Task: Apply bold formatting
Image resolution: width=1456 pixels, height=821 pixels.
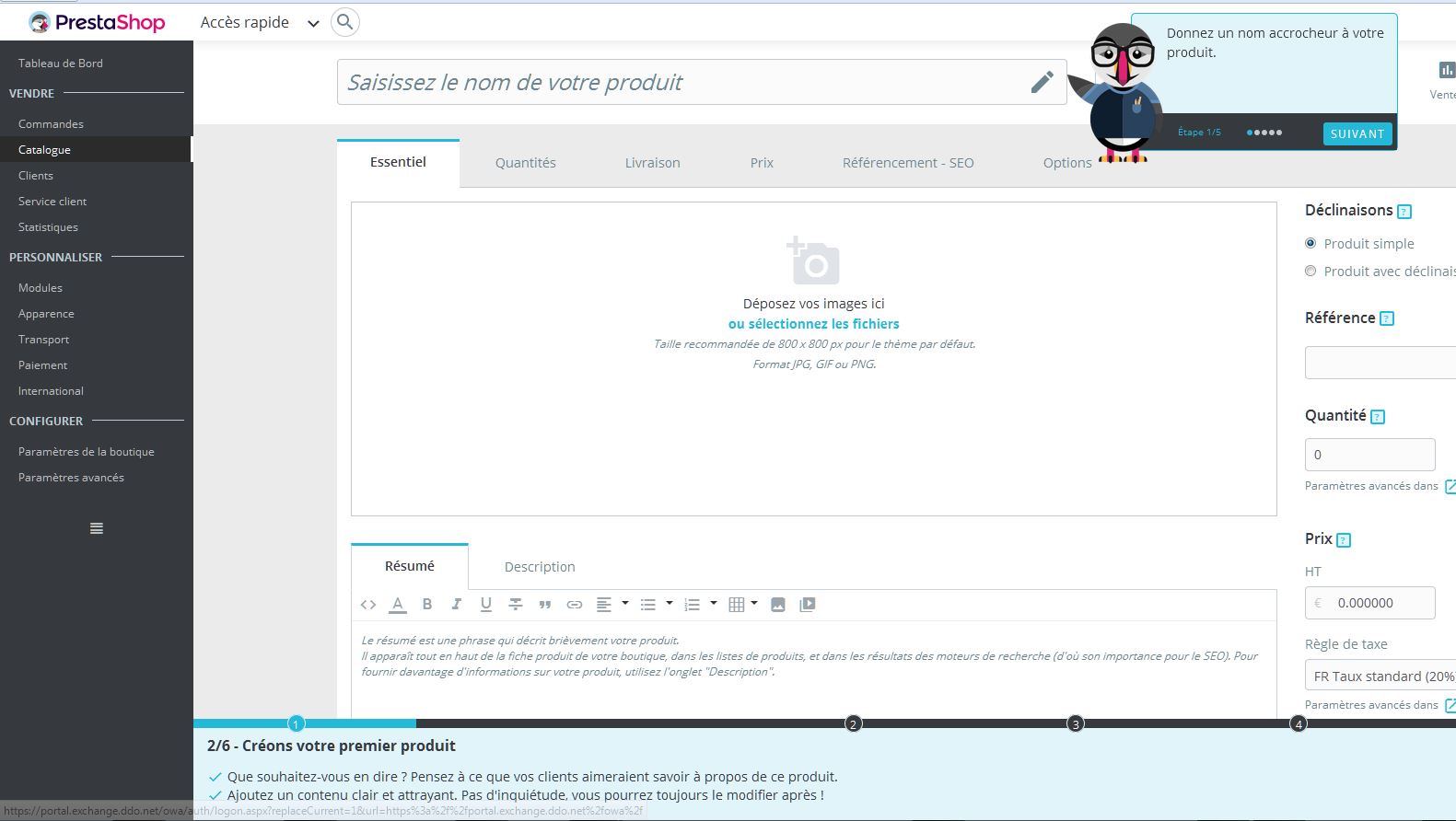Action: pyautogui.click(x=427, y=605)
